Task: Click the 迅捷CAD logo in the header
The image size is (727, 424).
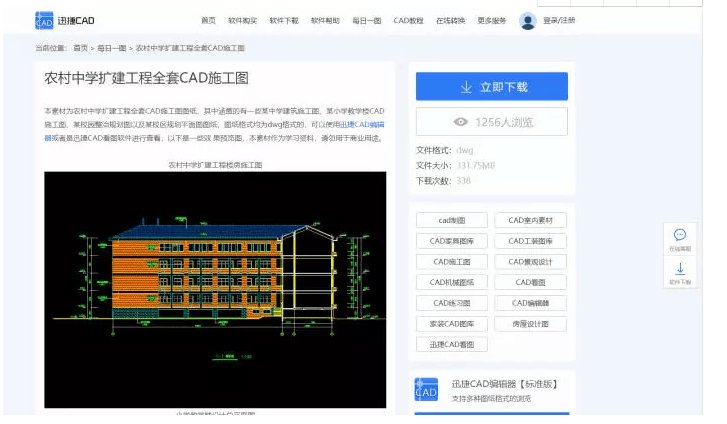Action: pos(64,21)
